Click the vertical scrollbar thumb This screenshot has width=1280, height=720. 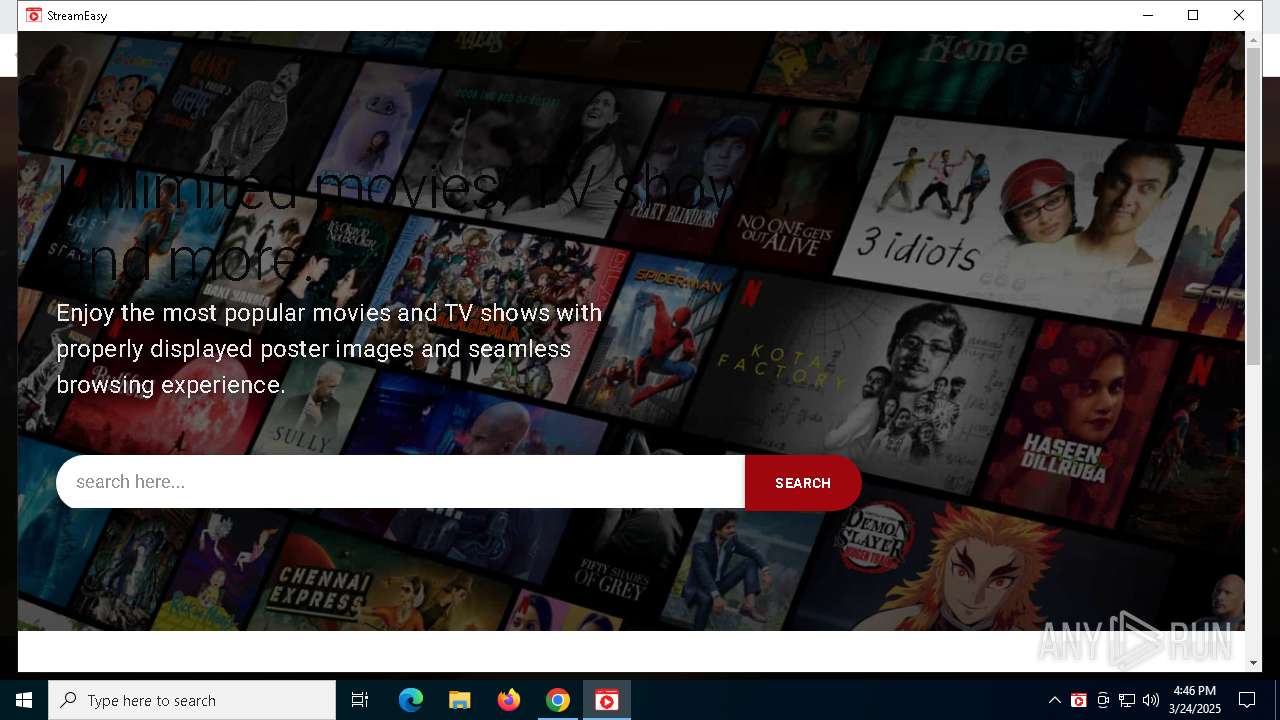click(x=1254, y=206)
